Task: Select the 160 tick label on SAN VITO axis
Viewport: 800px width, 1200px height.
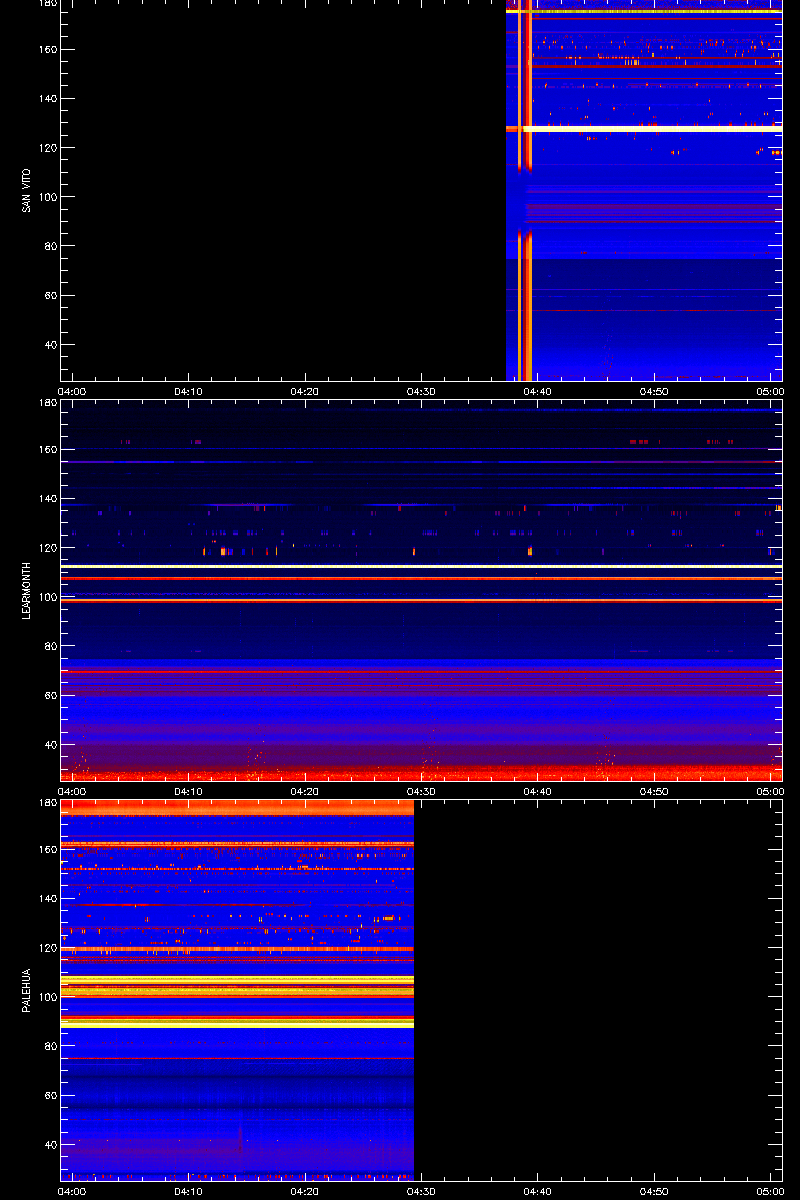Action: pyautogui.click(x=47, y=50)
